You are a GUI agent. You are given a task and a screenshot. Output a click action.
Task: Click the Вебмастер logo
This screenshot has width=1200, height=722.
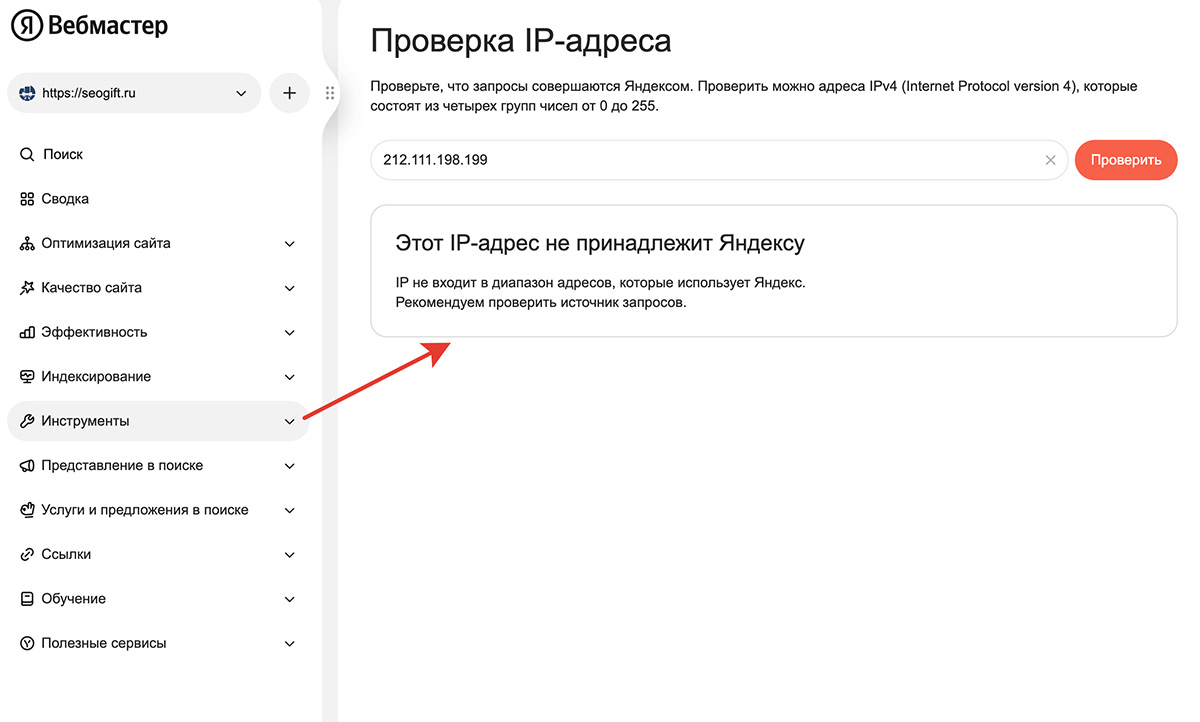pyautogui.click(x=89, y=26)
